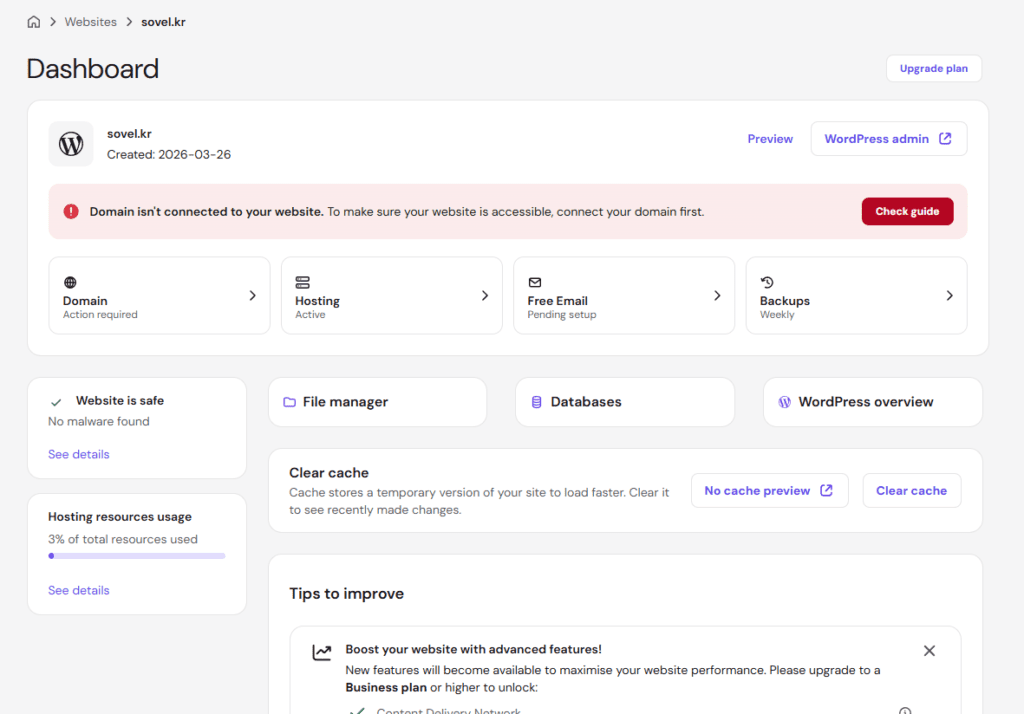Open the File manager tile
This screenshot has width=1024, height=714.
pyautogui.click(x=377, y=402)
